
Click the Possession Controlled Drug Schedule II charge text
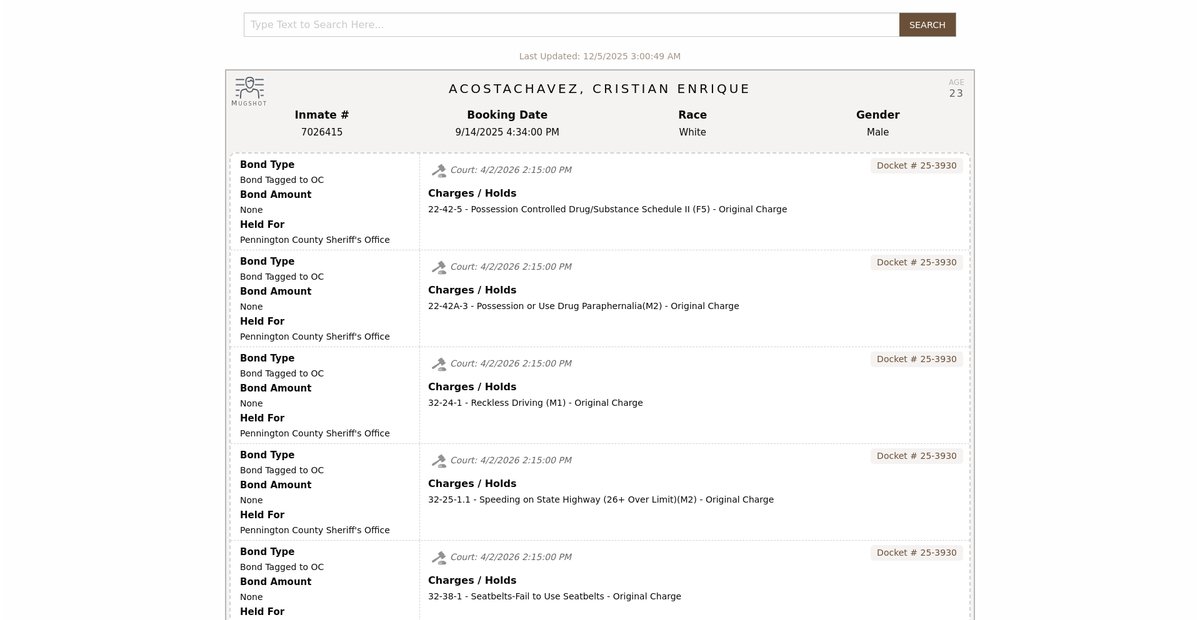[607, 210]
